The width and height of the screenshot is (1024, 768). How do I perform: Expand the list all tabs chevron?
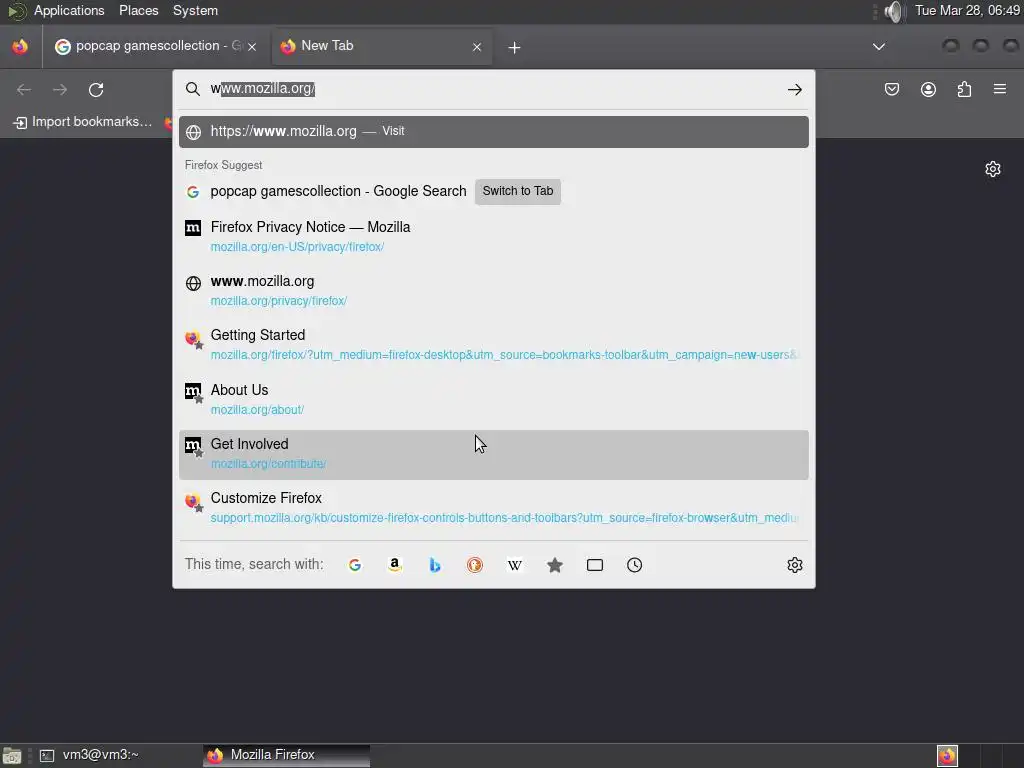[879, 46]
